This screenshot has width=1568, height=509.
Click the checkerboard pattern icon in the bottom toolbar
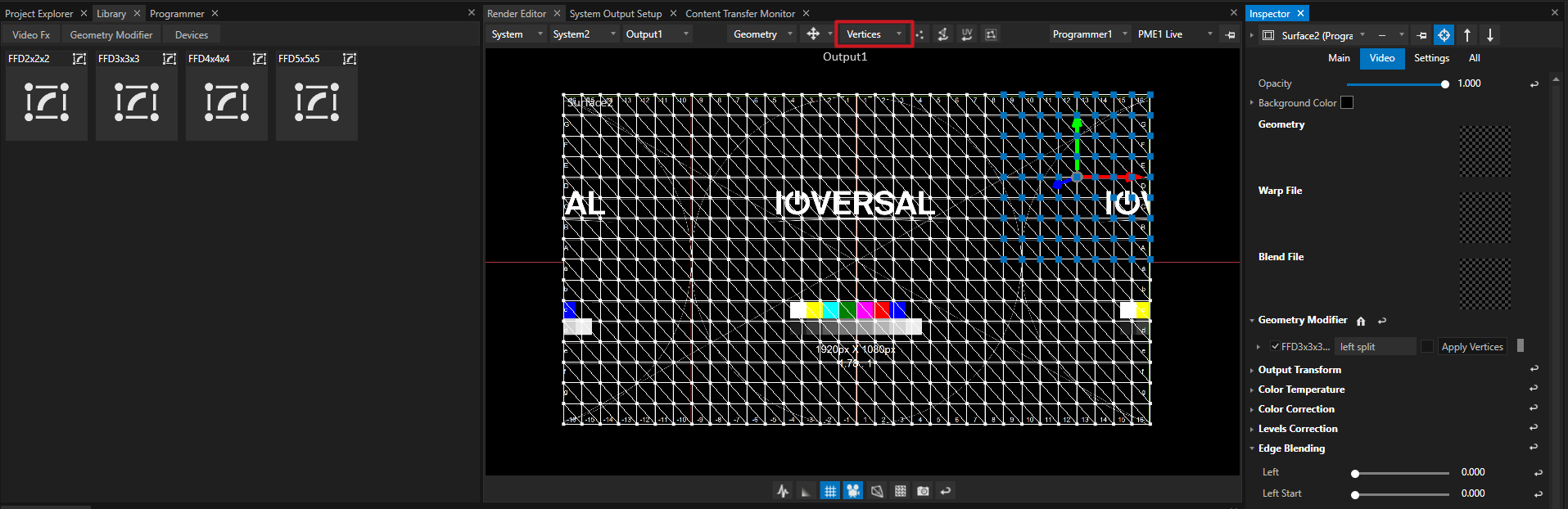[900, 491]
